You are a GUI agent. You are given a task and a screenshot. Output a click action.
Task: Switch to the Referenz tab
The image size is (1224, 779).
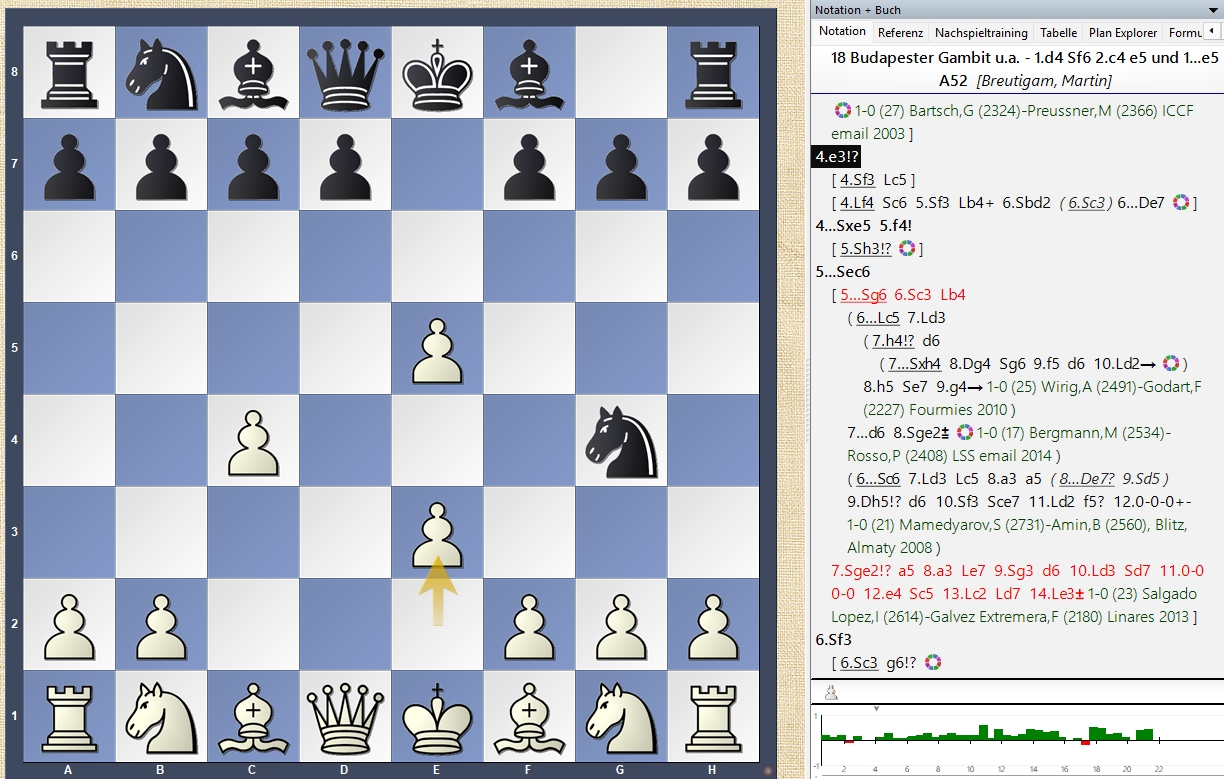point(900,33)
